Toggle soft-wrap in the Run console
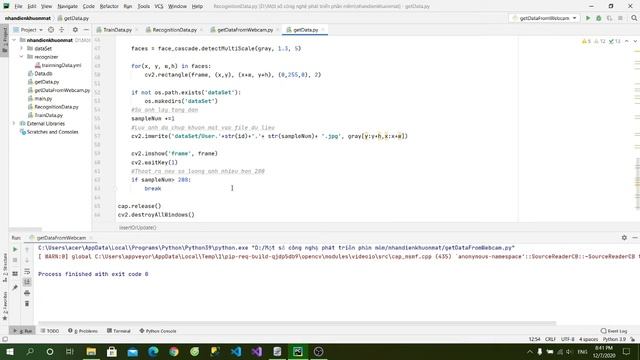 [27, 271]
